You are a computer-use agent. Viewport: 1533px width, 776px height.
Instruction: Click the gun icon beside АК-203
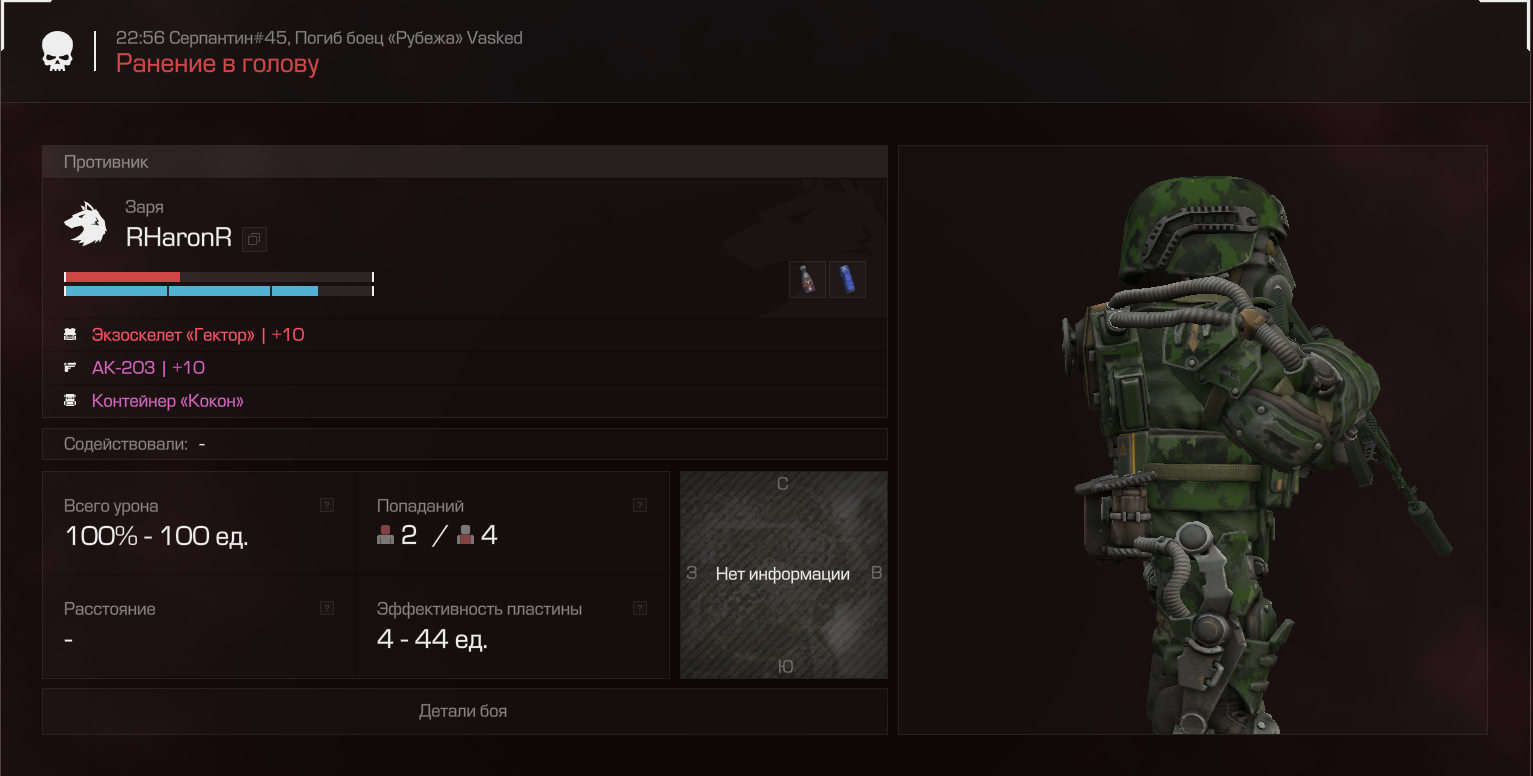pyautogui.click(x=70, y=367)
